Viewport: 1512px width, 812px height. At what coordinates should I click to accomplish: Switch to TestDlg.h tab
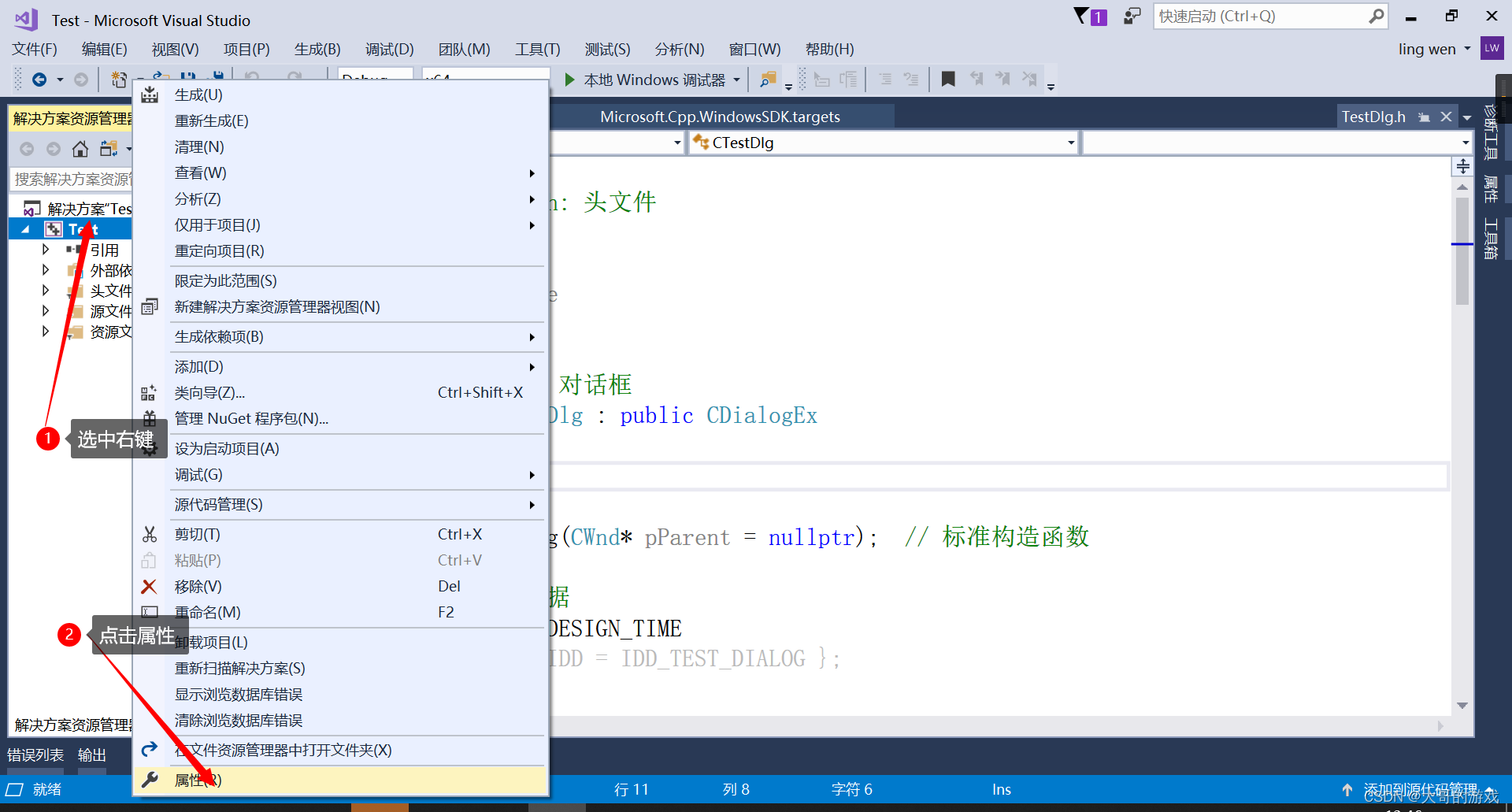(1373, 117)
